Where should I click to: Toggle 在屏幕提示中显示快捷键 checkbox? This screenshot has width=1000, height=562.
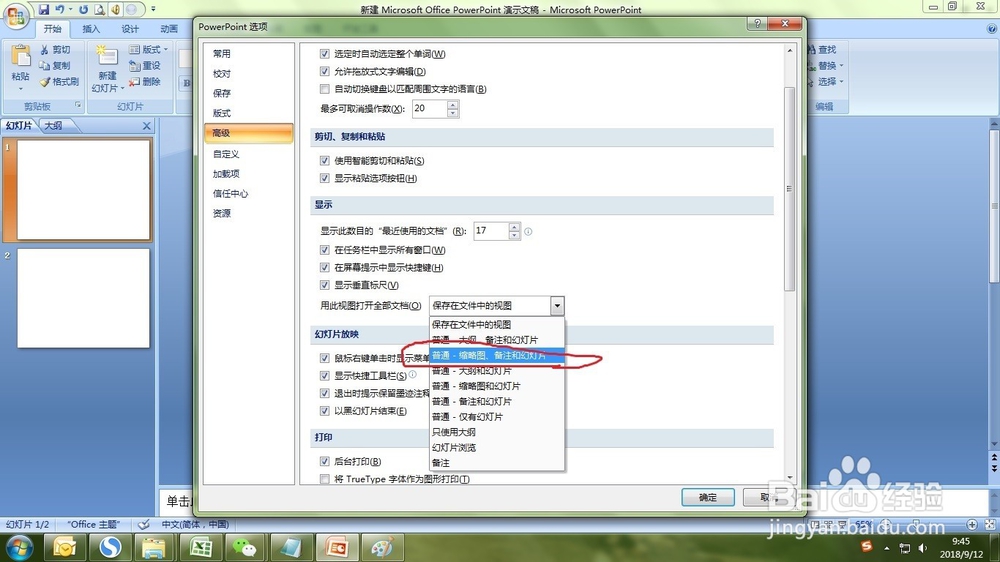[x=325, y=268]
